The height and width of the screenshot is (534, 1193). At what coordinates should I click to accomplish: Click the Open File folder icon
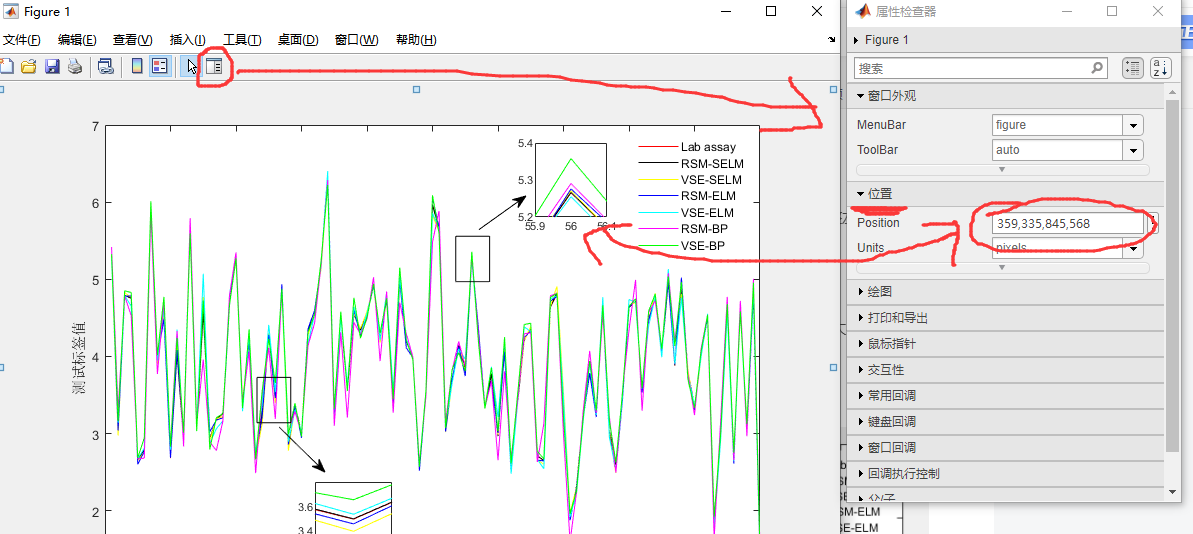tap(29, 67)
